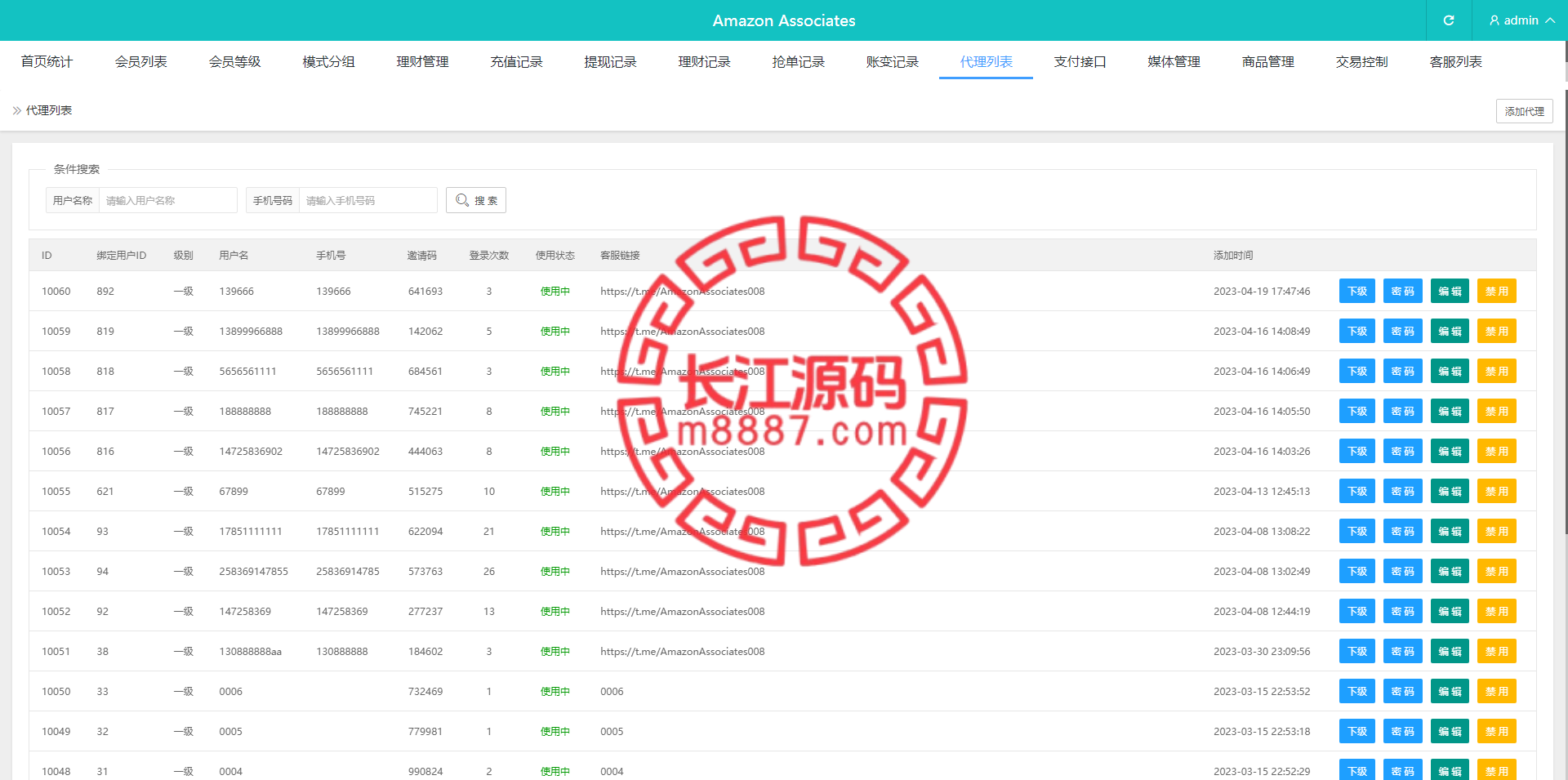Click the 添加代理 button
1568x780 pixels.
[x=1524, y=111]
